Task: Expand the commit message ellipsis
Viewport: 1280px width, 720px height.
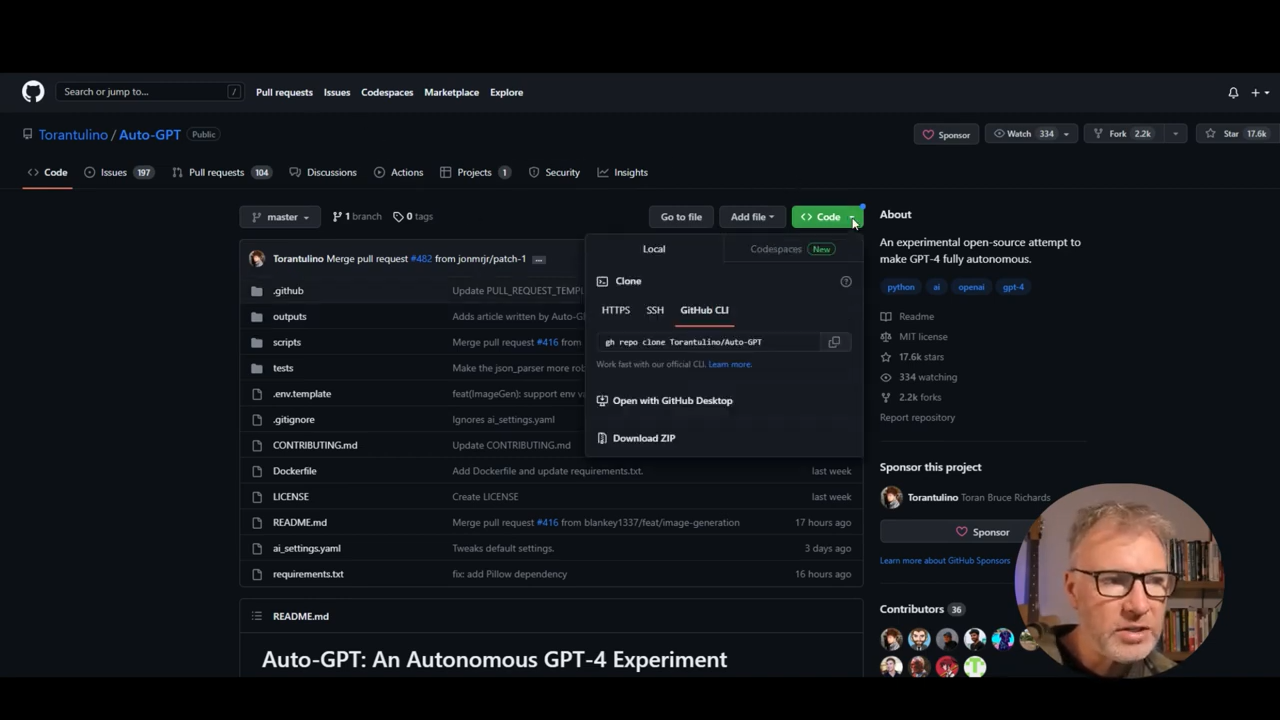Action: pos(538,259)
